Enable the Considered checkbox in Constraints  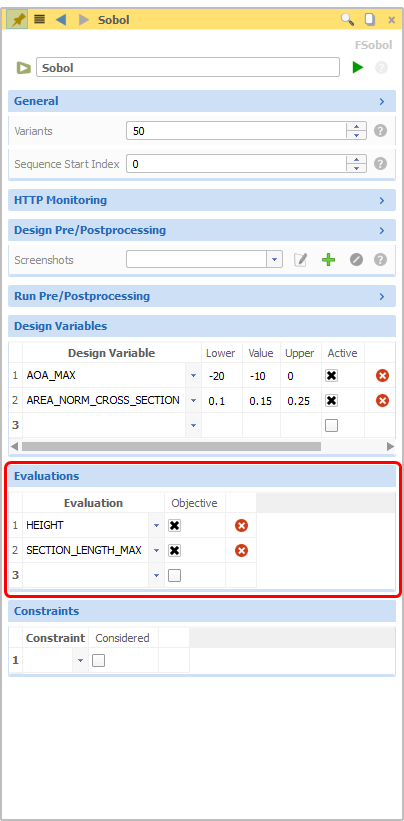98,661
